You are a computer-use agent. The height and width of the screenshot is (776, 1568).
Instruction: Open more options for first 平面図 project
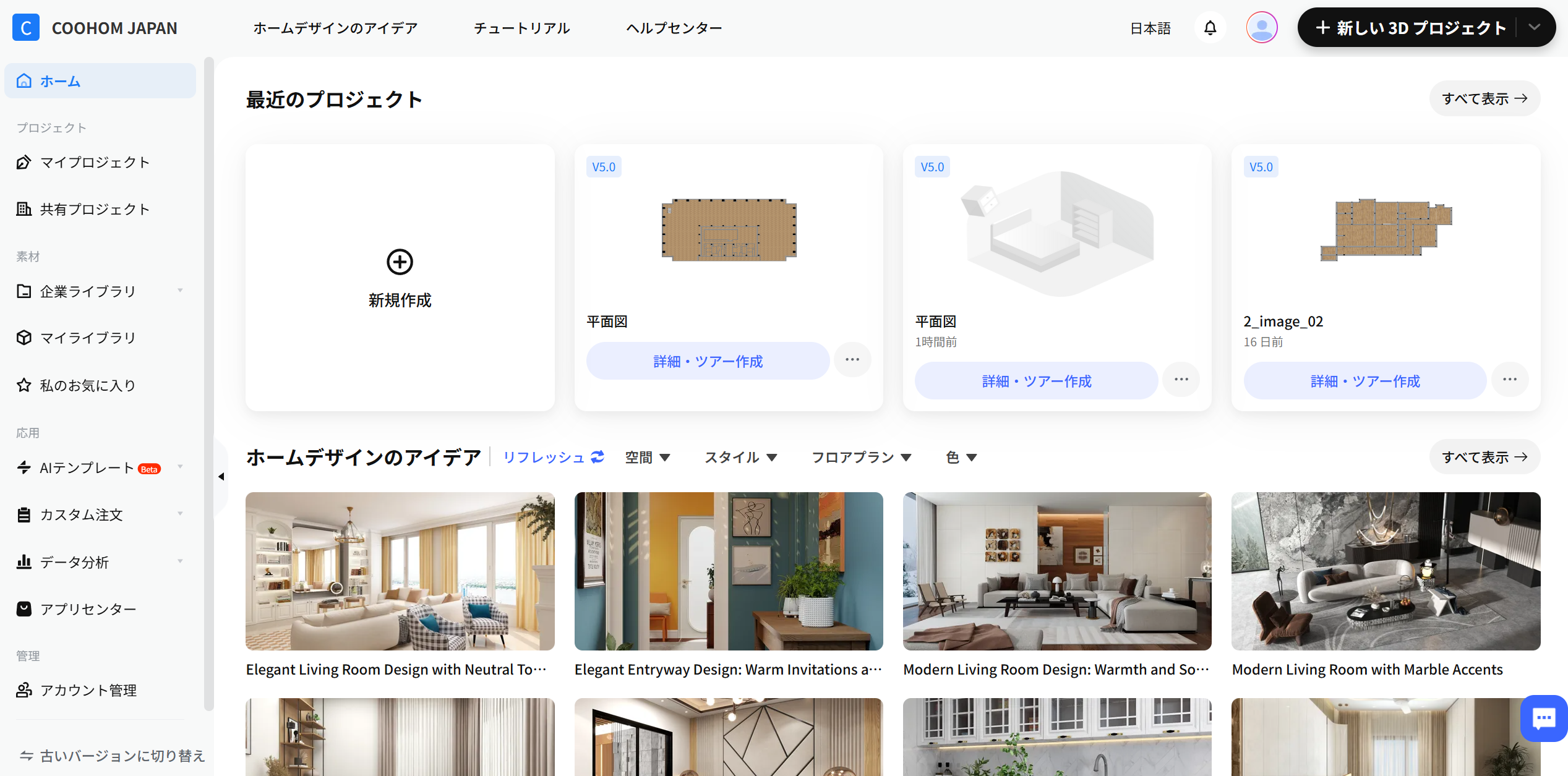pos(852,360)
